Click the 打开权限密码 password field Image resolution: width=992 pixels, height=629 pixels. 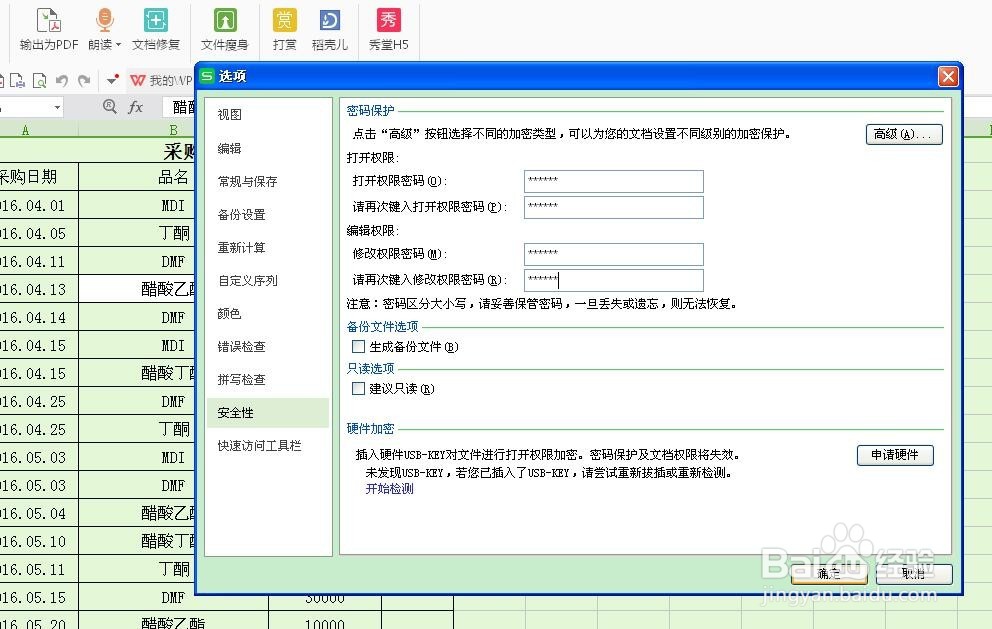click(613, 181)
